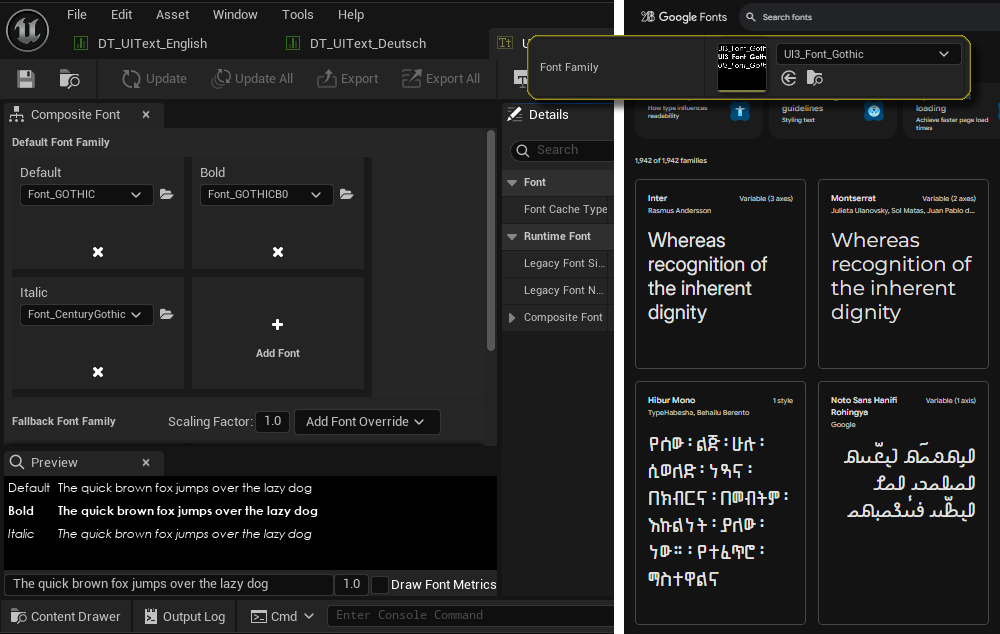Click the styling text guidelines card icon
This screenshot has width=1000, height=634.
tap(874, 112)
